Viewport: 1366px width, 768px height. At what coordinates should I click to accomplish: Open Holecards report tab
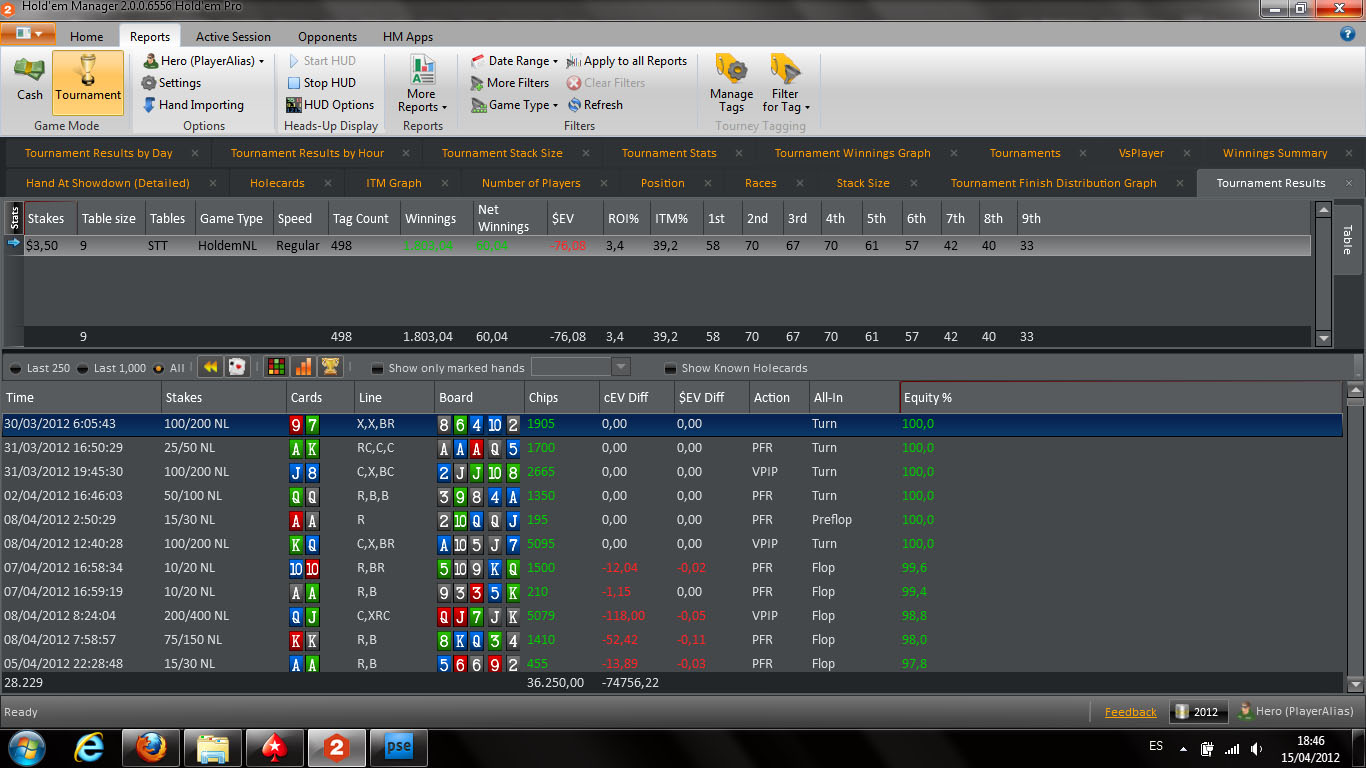point(277,183)
